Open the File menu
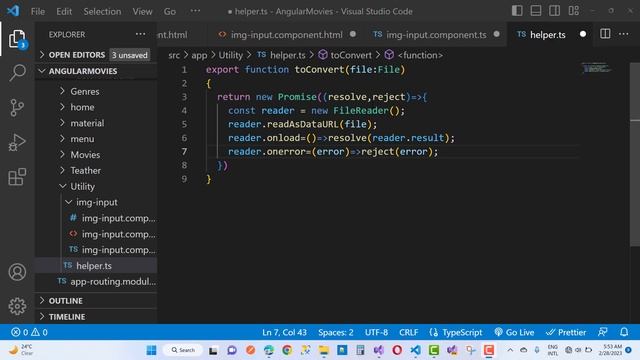The image size is (640, 360). coord(38,11)
